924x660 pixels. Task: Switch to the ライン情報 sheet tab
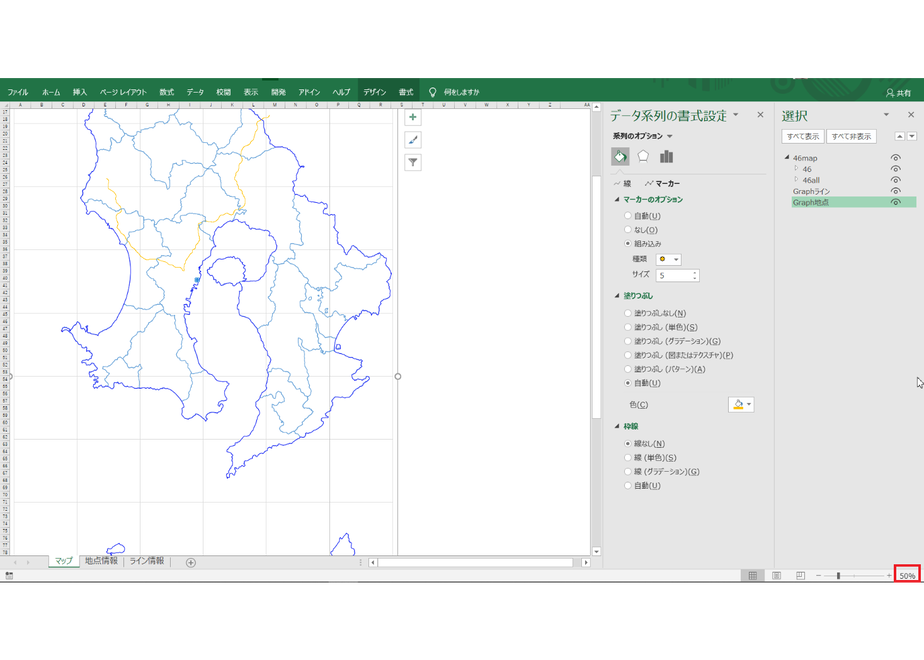(x=147, y=561)
